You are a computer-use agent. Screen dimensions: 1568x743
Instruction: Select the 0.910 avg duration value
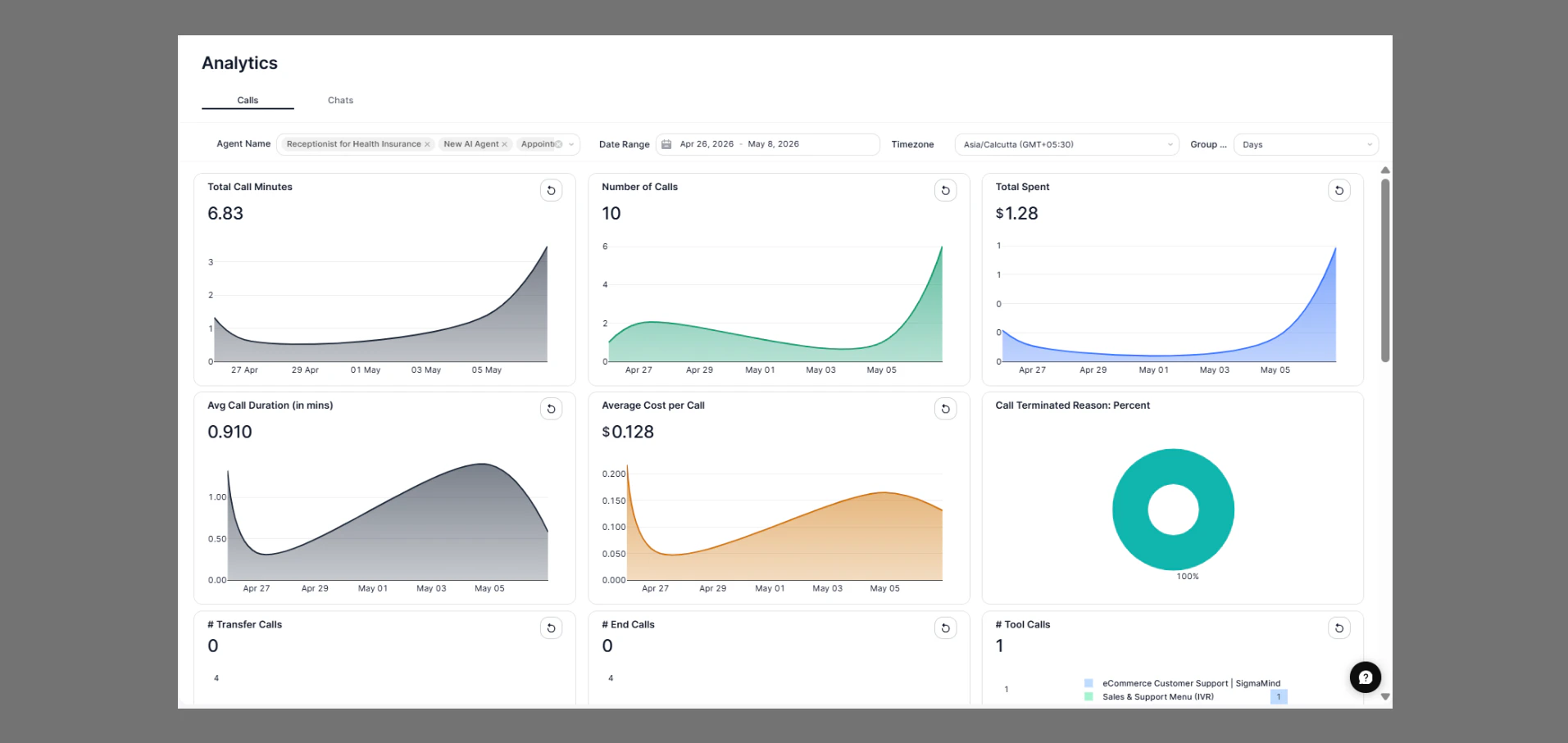point(230,432)
